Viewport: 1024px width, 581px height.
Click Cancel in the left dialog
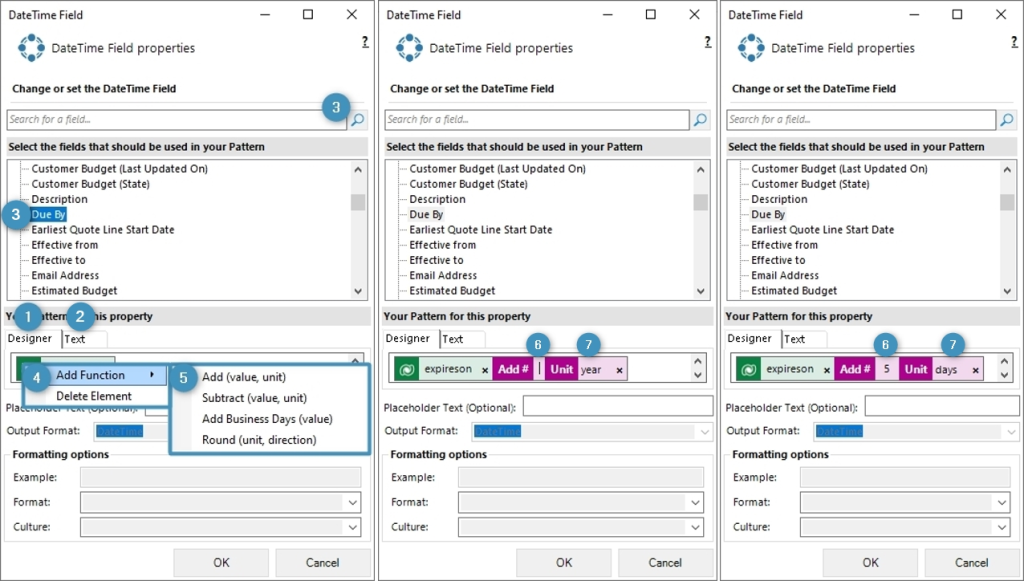coord(323,563)
